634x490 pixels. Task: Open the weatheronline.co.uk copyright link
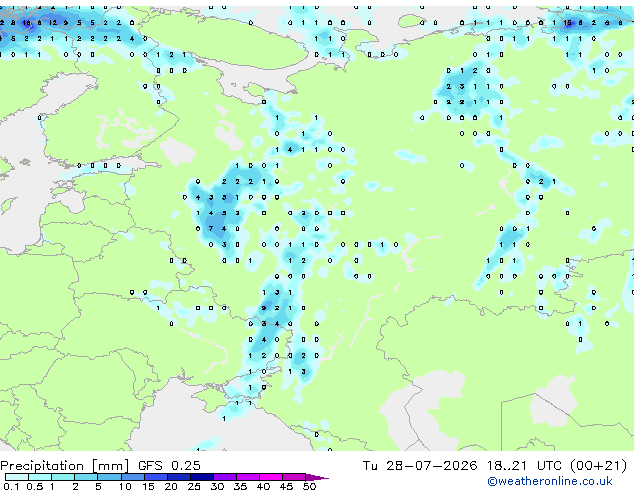550,481
